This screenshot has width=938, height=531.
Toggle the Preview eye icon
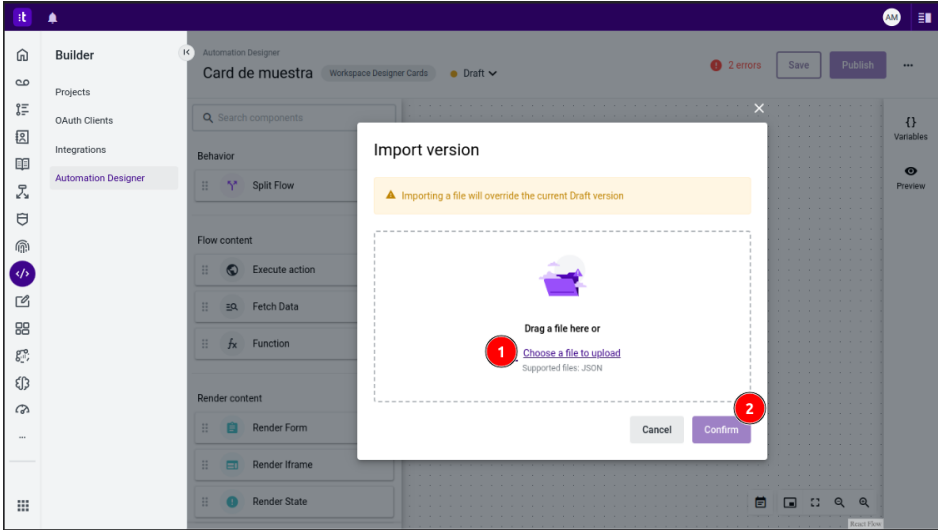coord(910,177)
